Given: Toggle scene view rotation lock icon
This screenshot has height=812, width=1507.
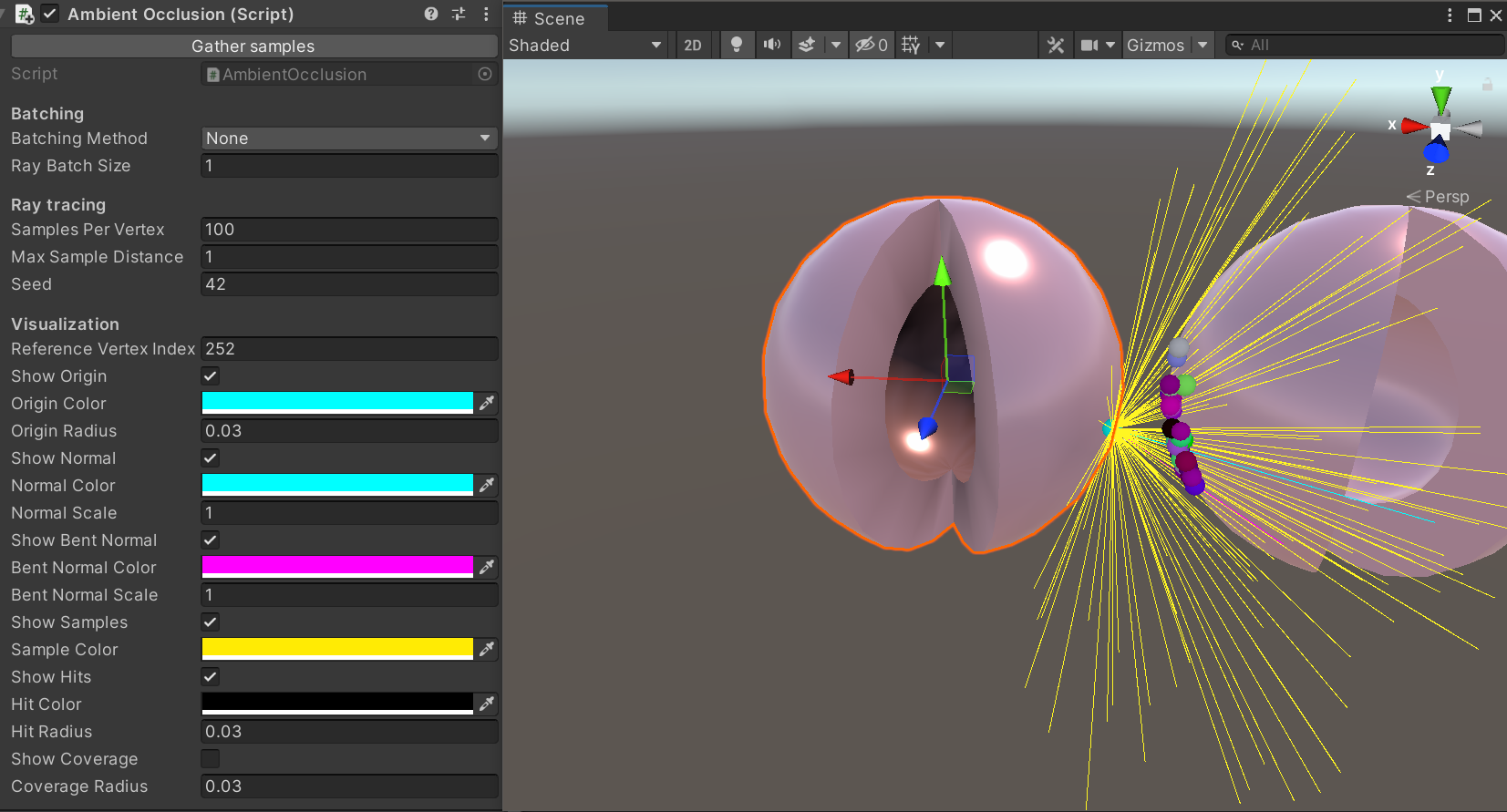Looking at the screenshot, I should coord(1487,84).
